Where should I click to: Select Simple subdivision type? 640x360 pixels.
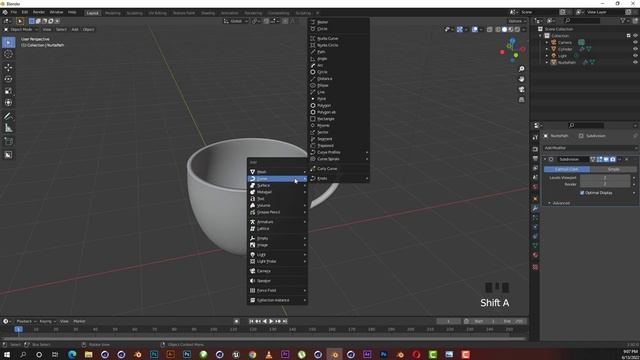pos(613,169)
